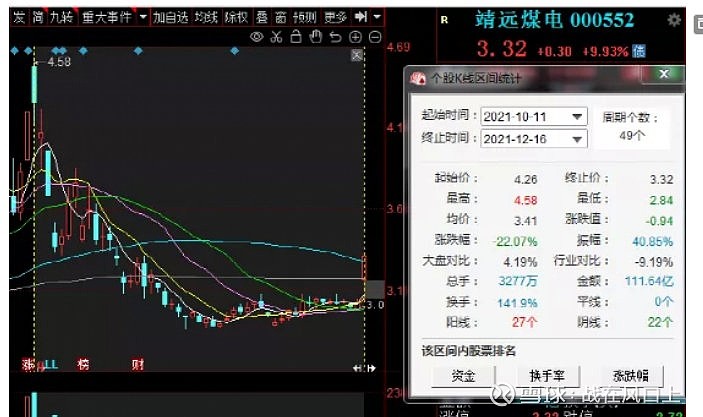Toggle the chart lock icon

(x=296, y=36)
